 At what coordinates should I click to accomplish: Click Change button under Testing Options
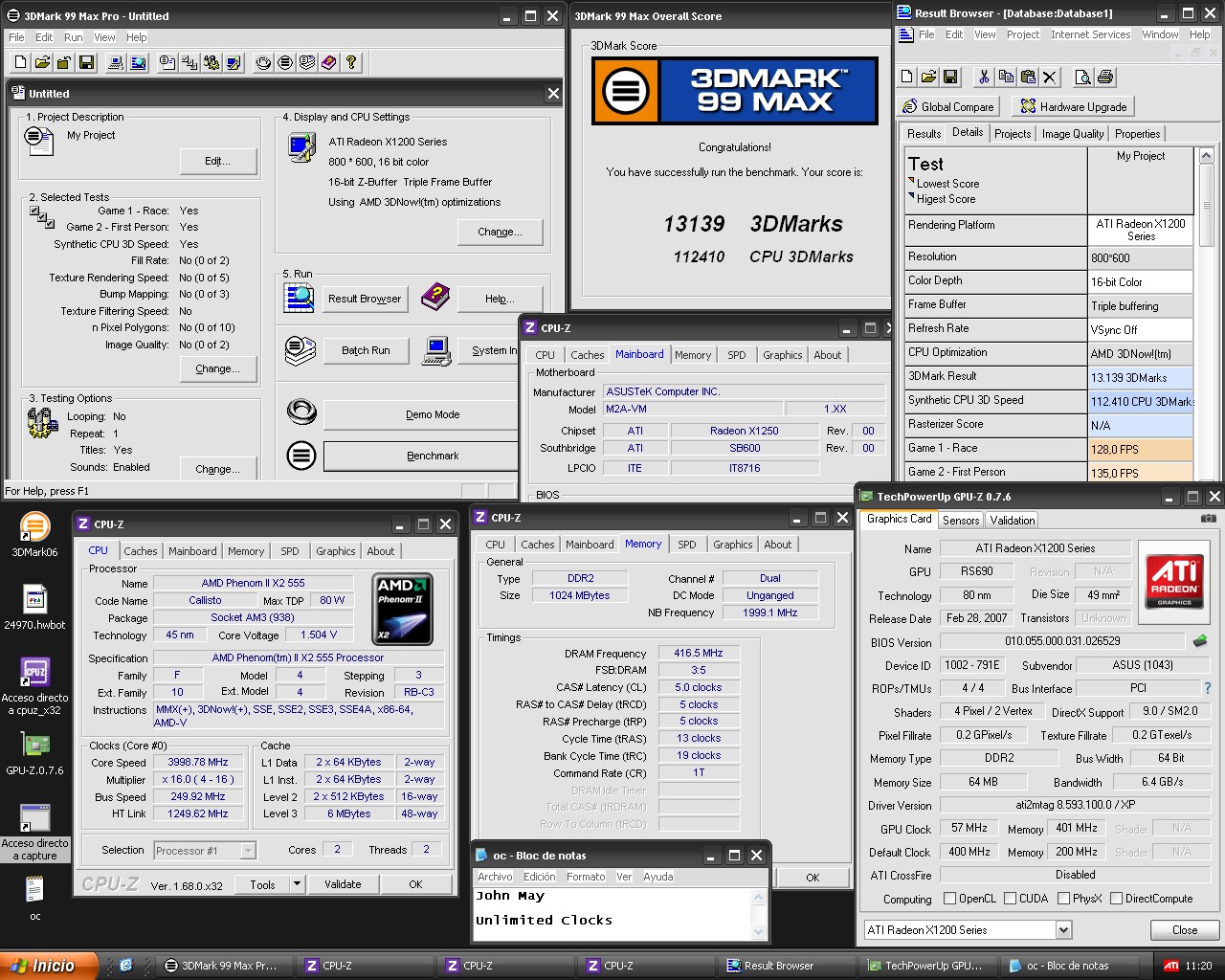pos(218,469)
